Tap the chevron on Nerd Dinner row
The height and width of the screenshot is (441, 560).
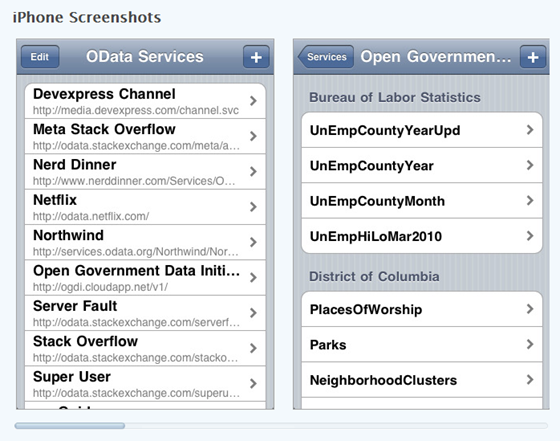click(253, 171)
